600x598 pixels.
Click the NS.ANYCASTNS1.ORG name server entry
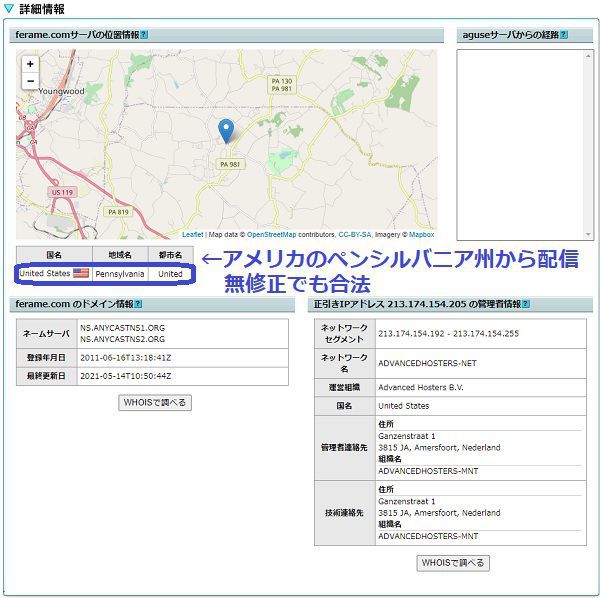[122, 326]
